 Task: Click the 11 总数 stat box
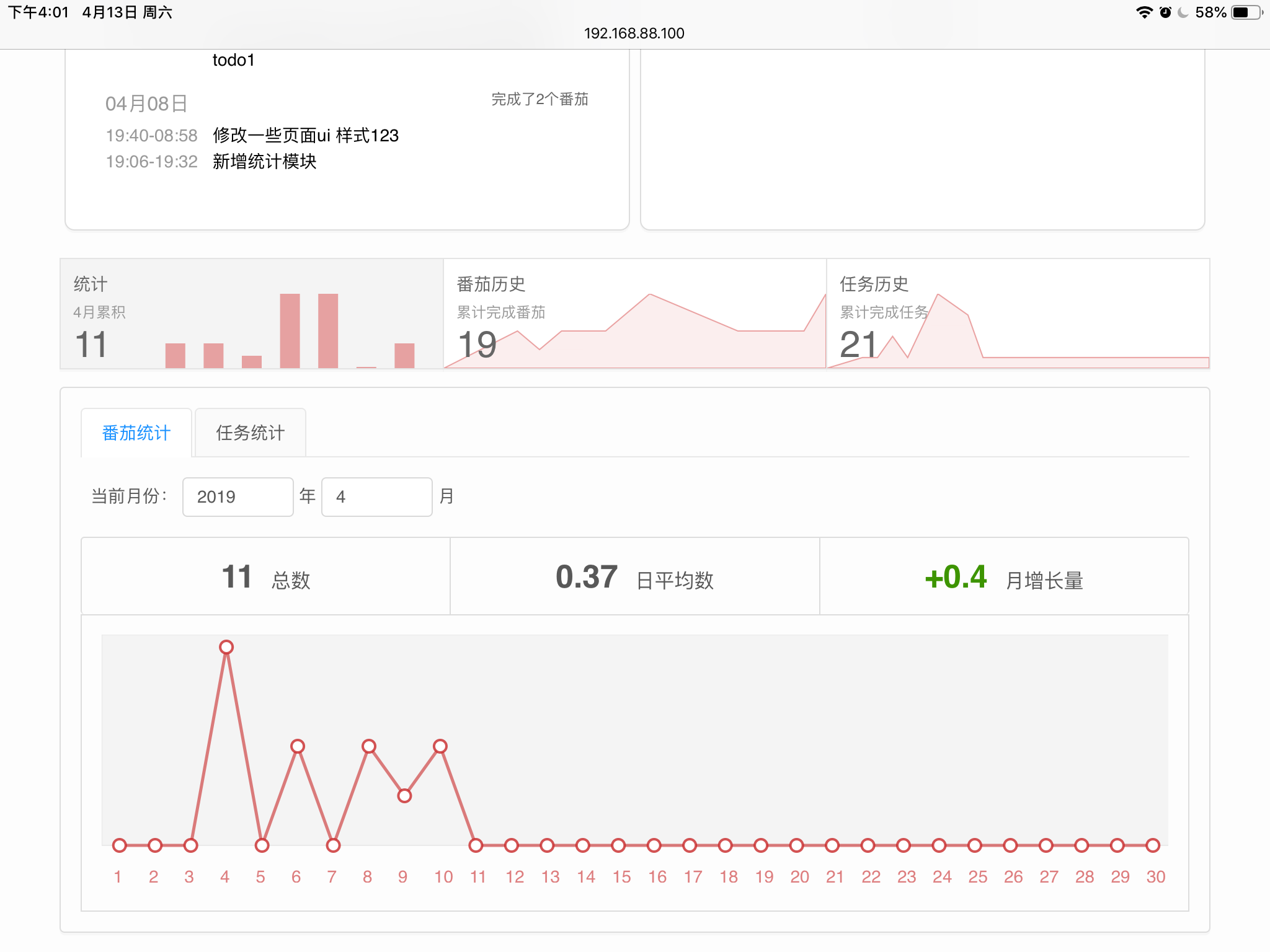point(266,576)
